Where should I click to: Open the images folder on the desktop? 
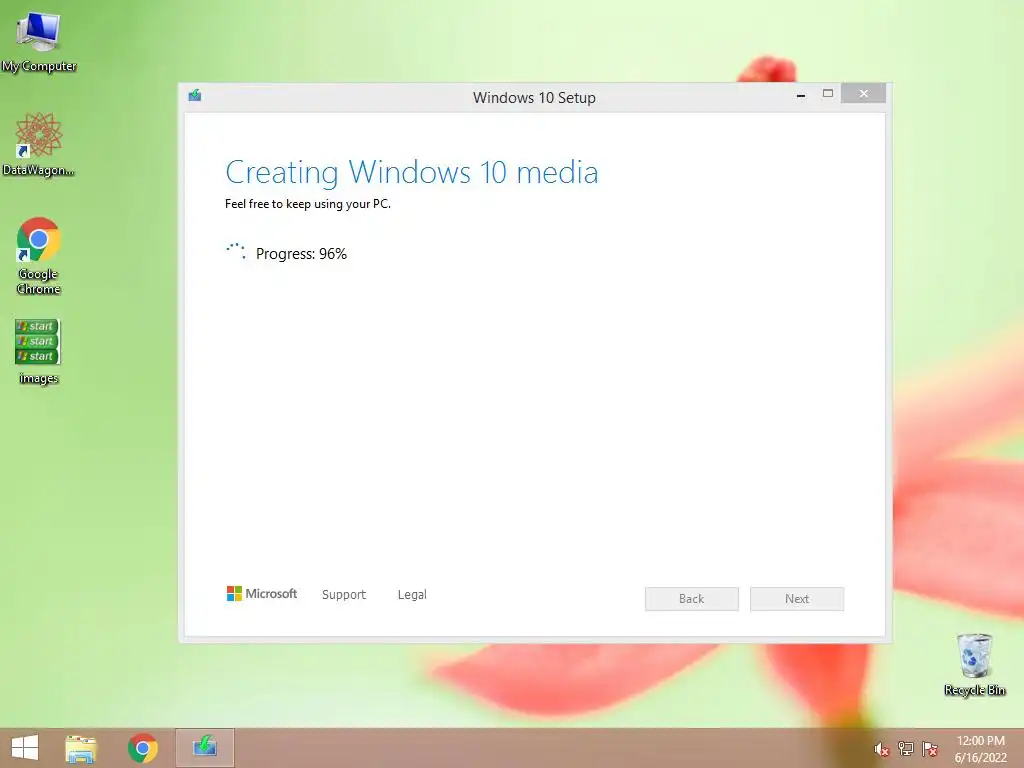[x=39, y=351]
